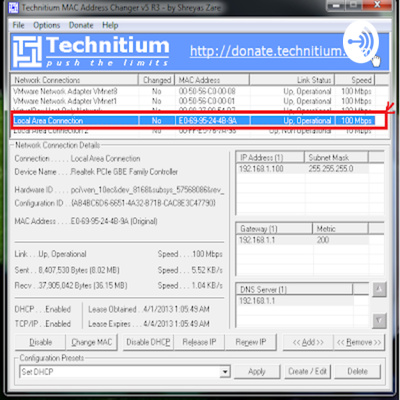This screenshot has width=400, height=400.
Task: Click the << Remove >> button
Action: point(359,342)
